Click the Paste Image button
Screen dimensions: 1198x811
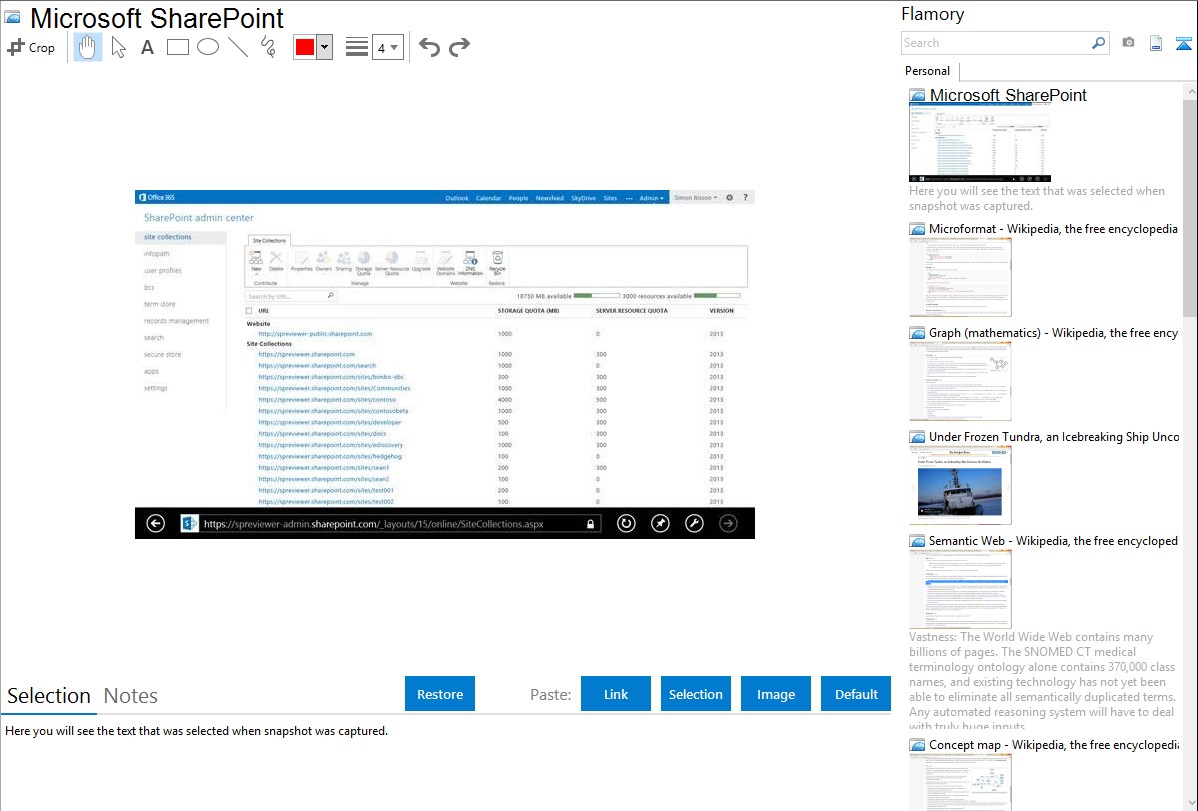click(775, 694)
